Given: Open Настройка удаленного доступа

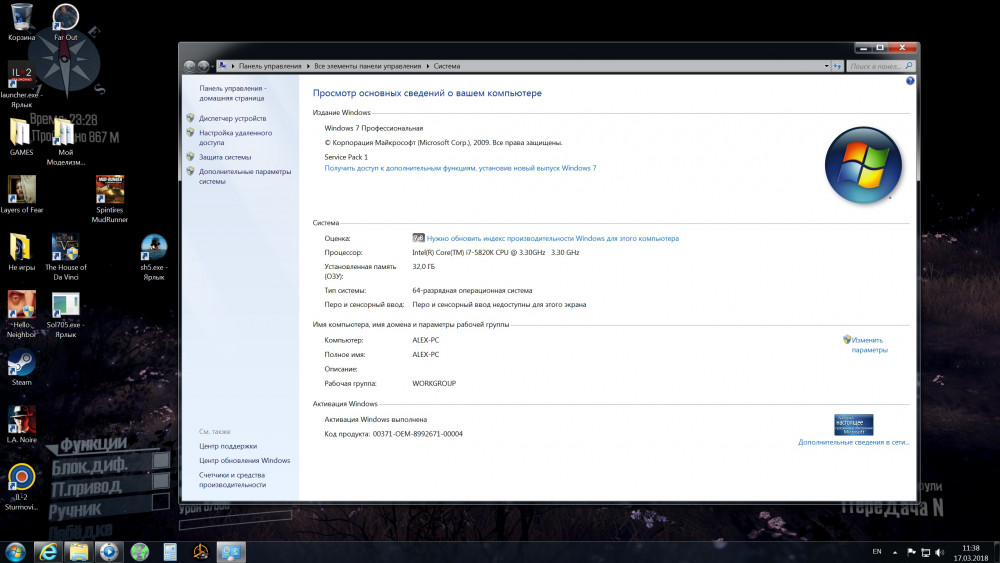Looking at the screenshot, I should coord(235,137).
